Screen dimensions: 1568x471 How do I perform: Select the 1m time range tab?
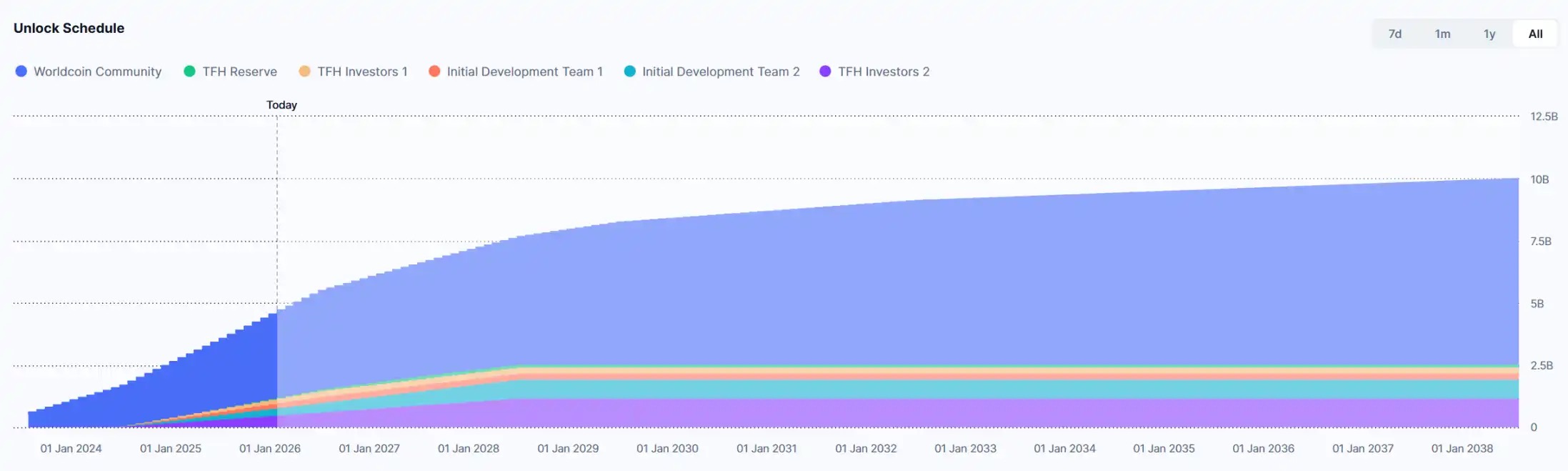(x=1442, y=34)
